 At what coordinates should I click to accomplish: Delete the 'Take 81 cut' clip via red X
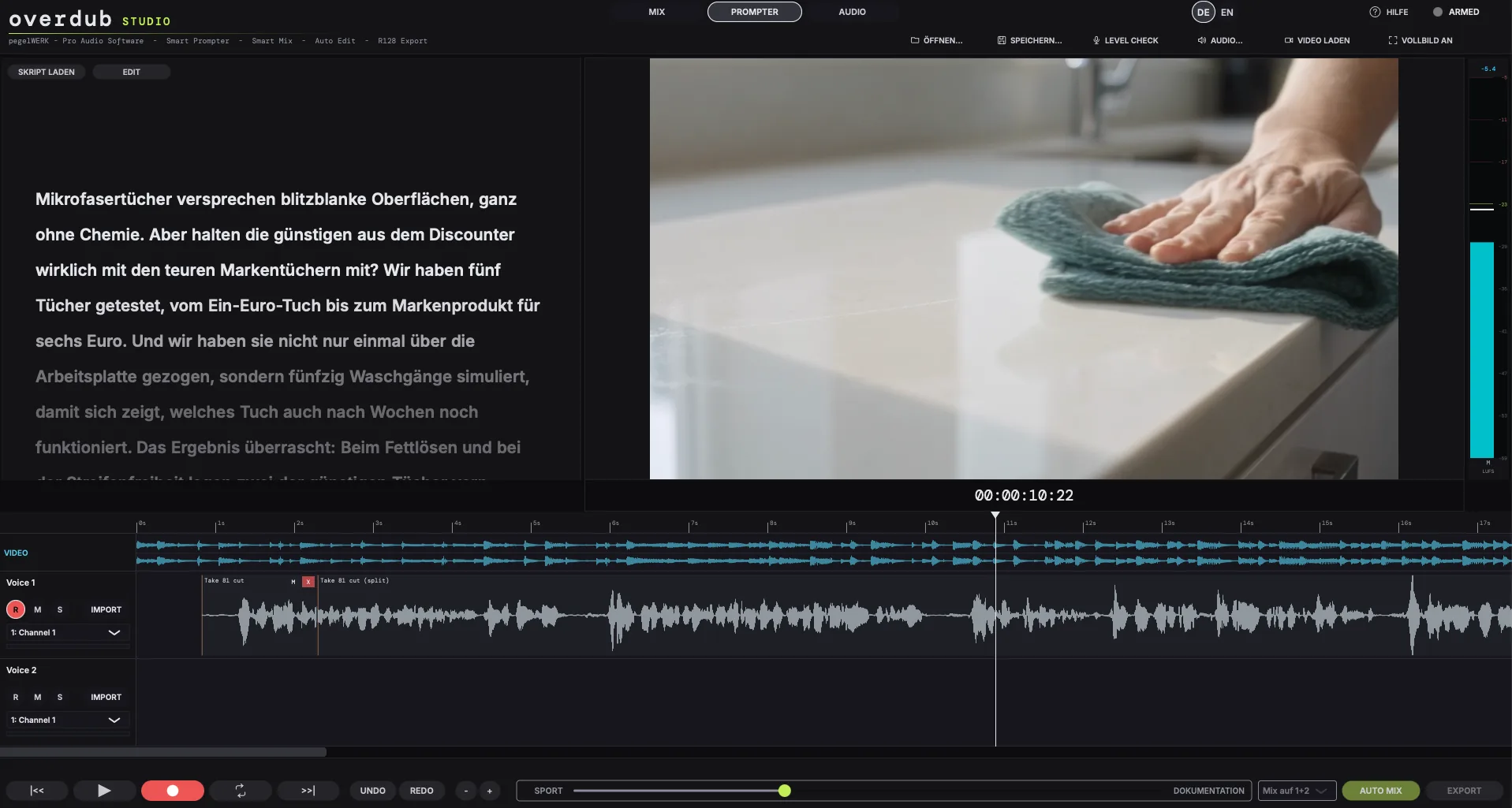tap(308, 582)
